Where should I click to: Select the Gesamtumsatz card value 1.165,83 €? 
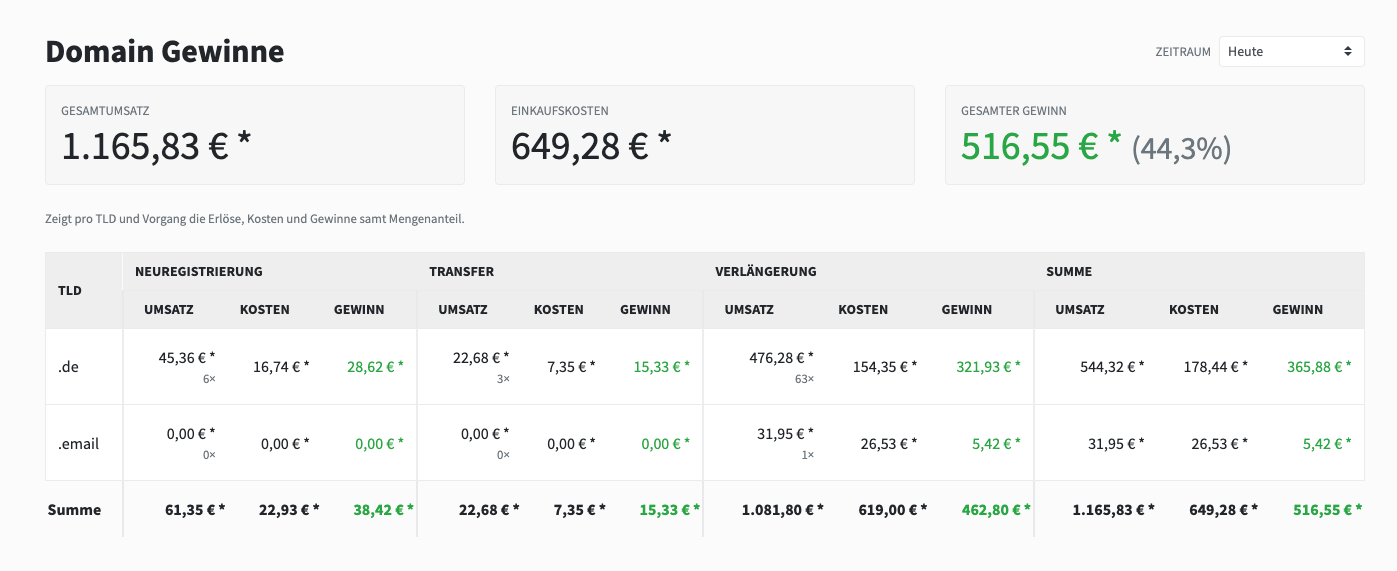156,147
